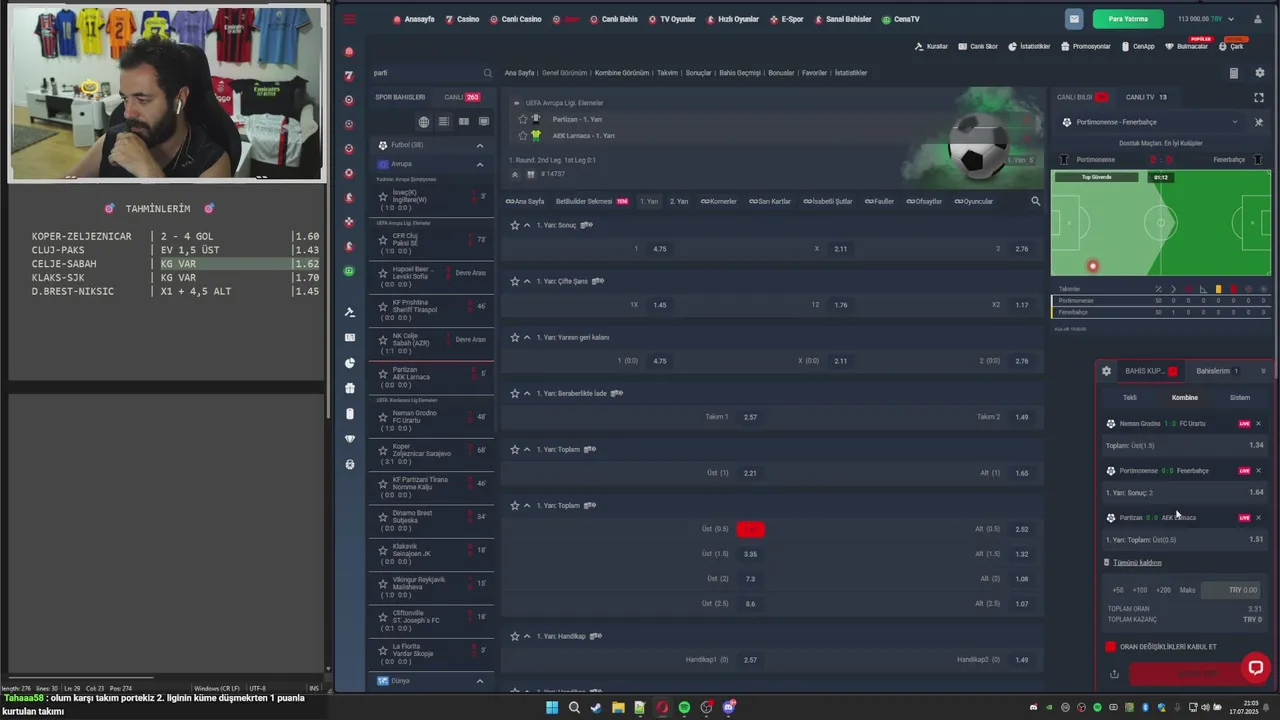Open the live chat bubble
The height and width of the screenshot is (720, 1280).
point(1256,667)
